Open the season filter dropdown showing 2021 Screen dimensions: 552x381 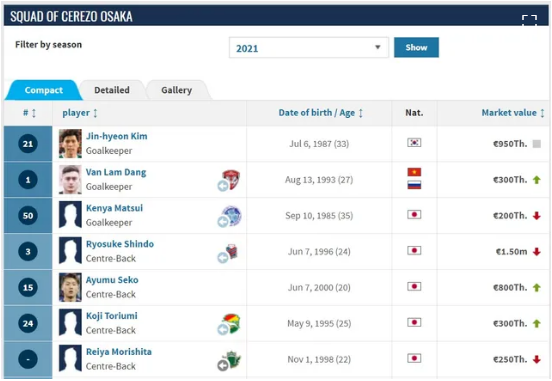tap(309, 48)
